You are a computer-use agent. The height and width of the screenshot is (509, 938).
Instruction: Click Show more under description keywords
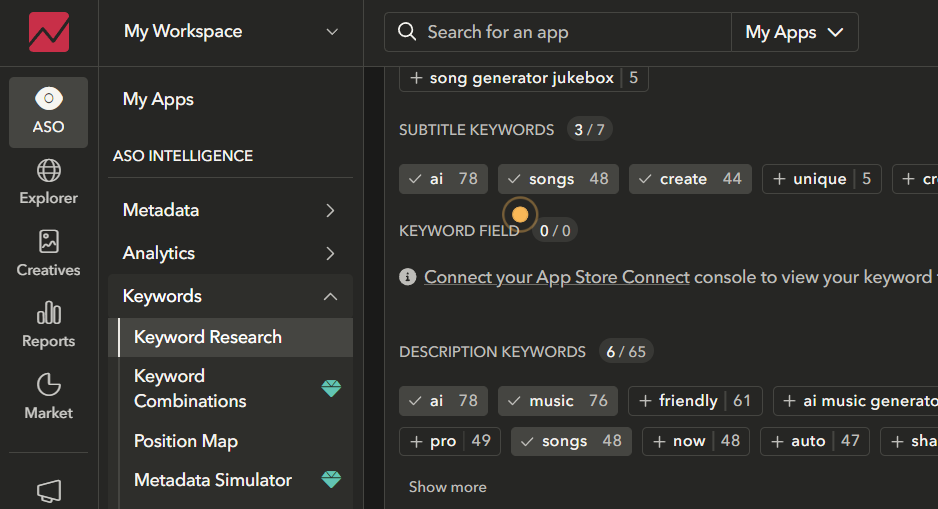point(447,487)
